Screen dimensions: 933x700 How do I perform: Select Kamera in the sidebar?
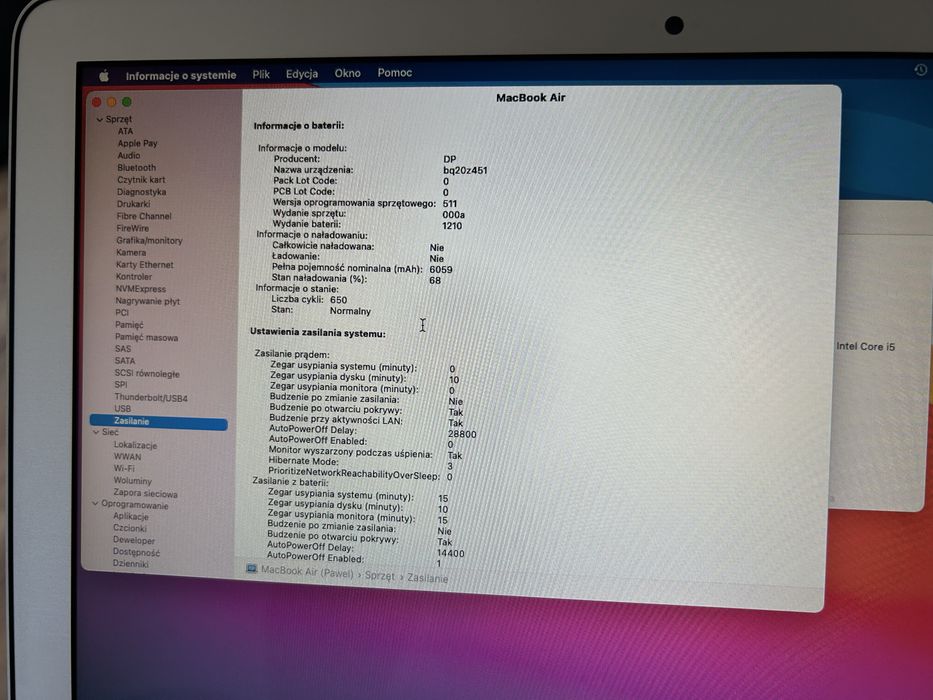click(131, 252)
